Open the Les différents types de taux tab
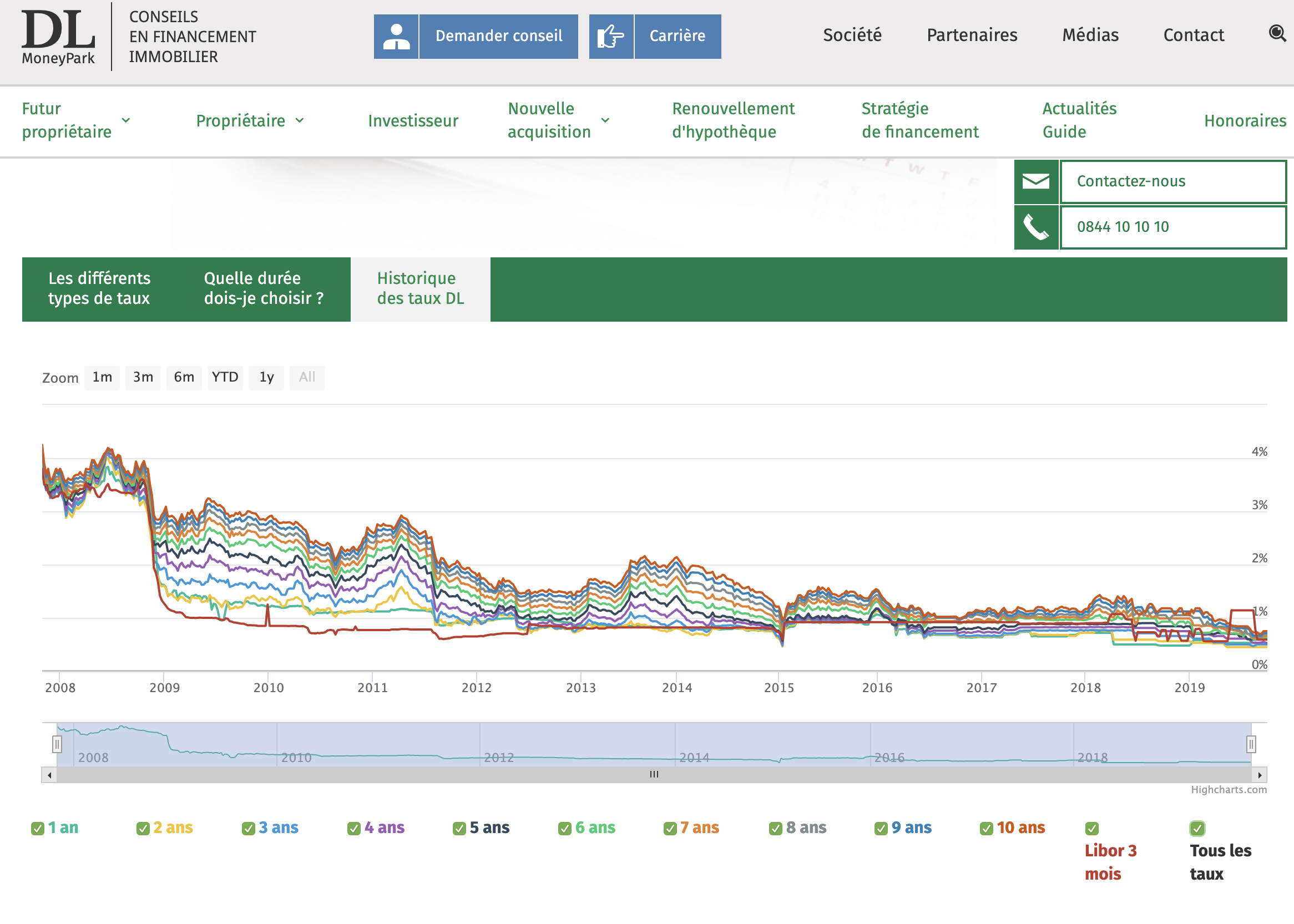Viewport: 1294px width, 924px height. [x=99, y=288]
